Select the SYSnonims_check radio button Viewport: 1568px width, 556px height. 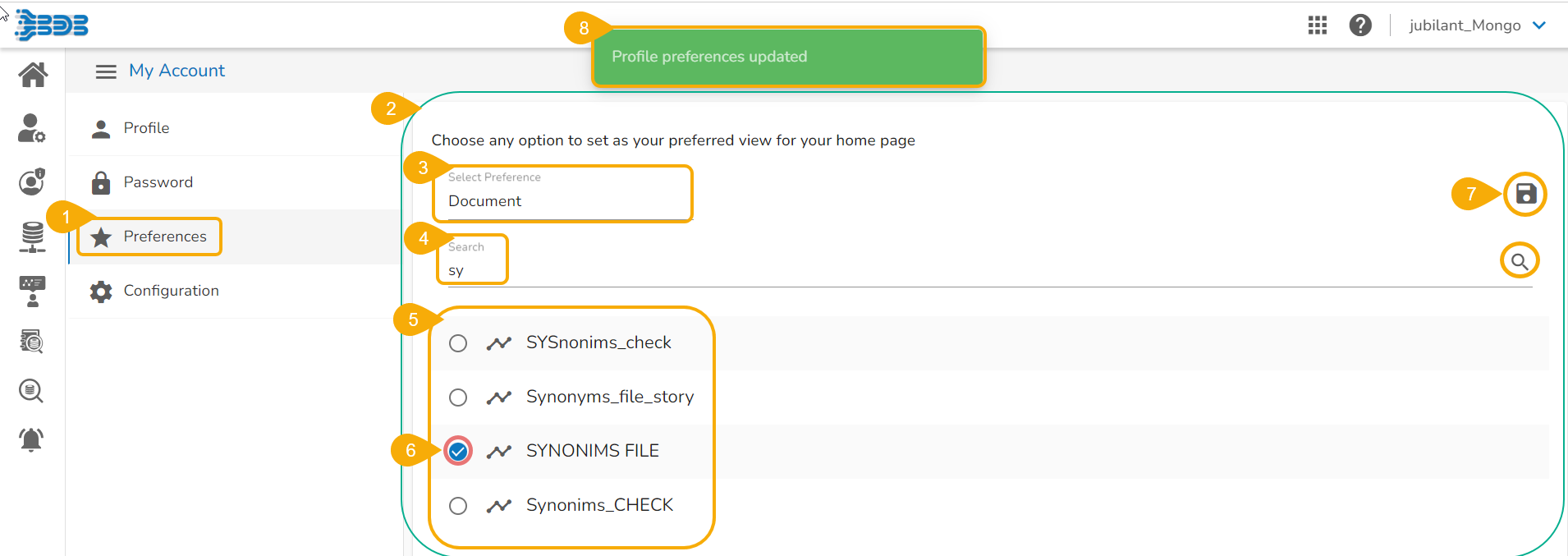click(x=458, y=343)
